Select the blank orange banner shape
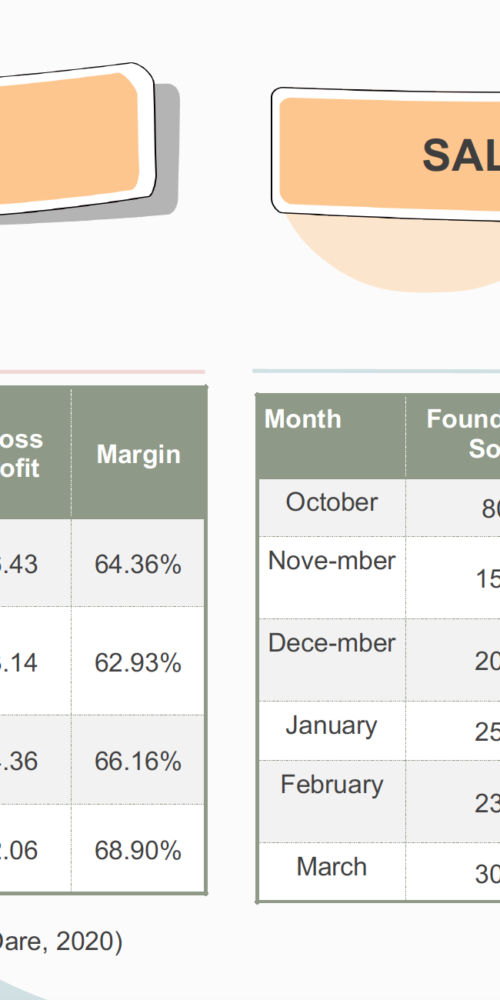 tap(77, 140)
